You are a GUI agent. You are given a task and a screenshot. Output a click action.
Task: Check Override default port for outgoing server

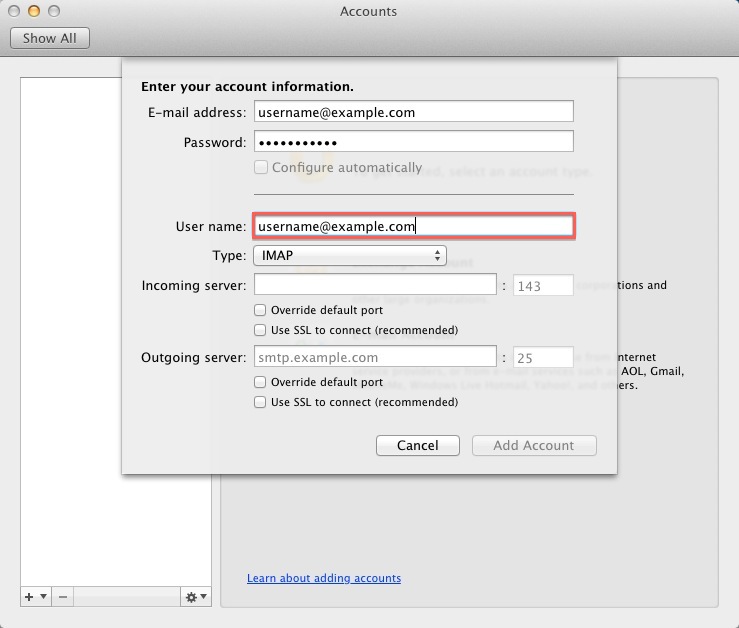(x=260, y=382)
